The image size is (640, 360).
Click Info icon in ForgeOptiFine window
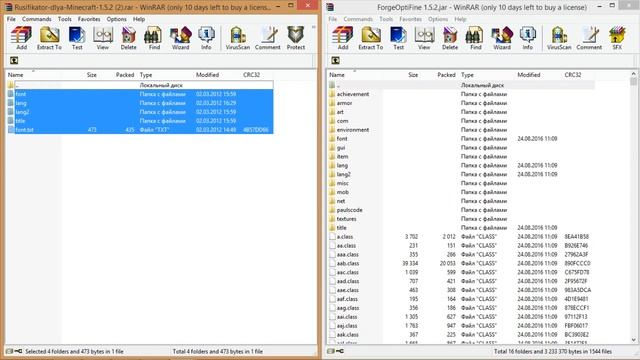point(528,38)
